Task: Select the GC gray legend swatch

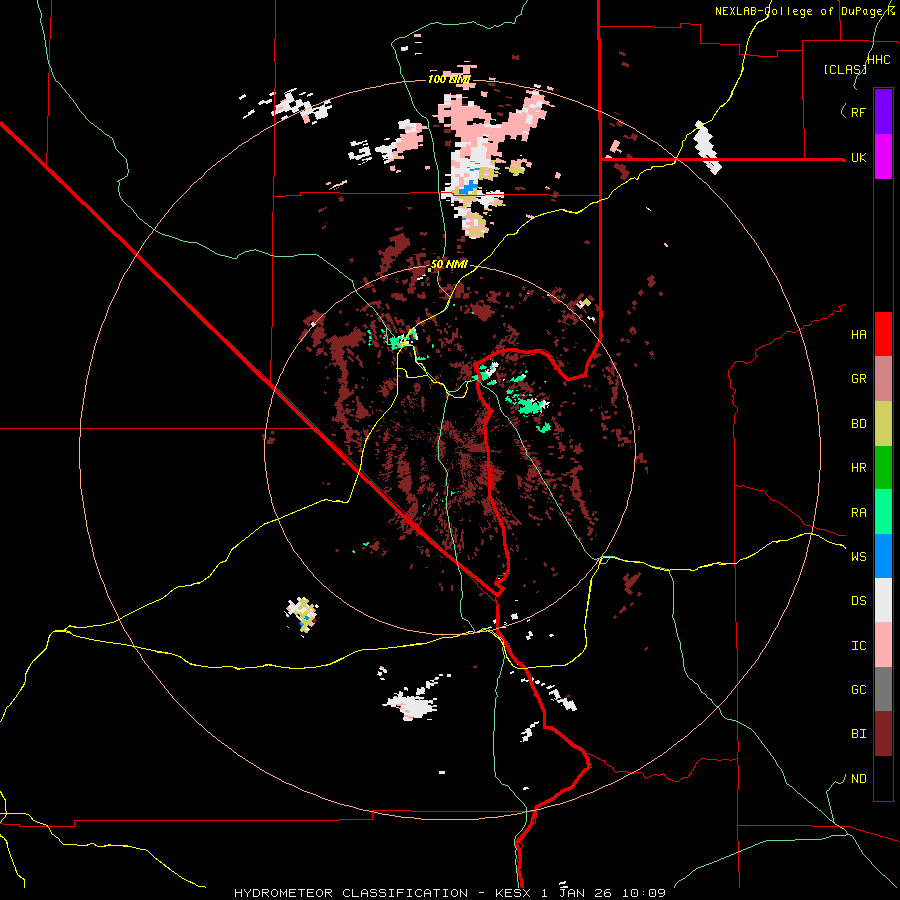Action: pos(883,689)
